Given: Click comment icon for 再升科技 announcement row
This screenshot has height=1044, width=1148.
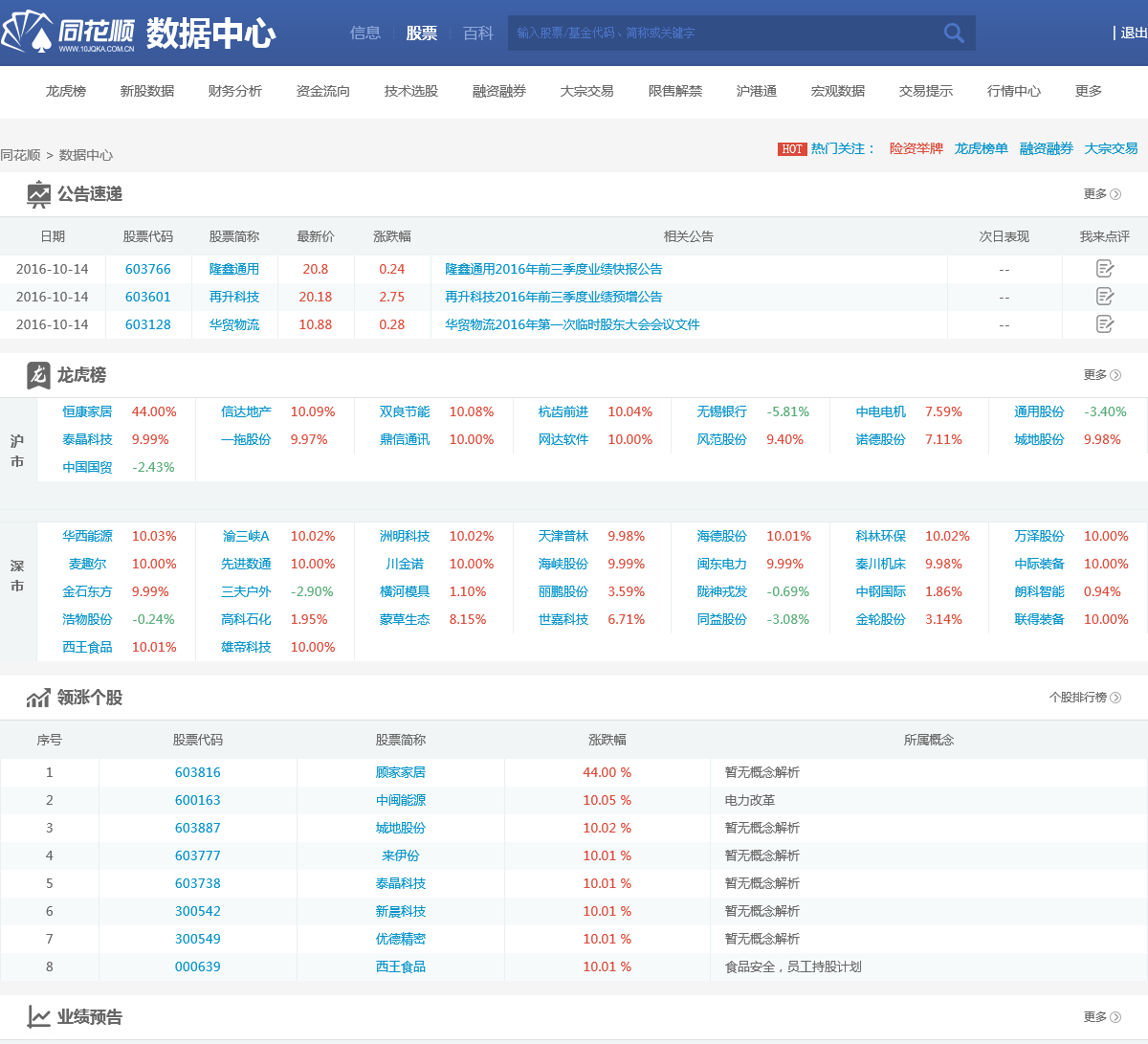Looking at the screenshot, I should pyautogui.click(x=1105, y=297).
